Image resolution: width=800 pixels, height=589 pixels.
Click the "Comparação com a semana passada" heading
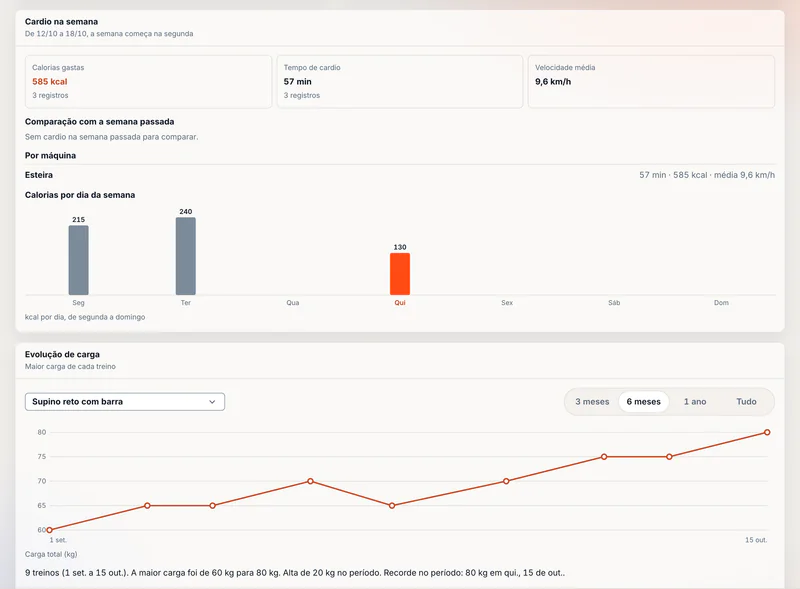(x=99, y=121)
